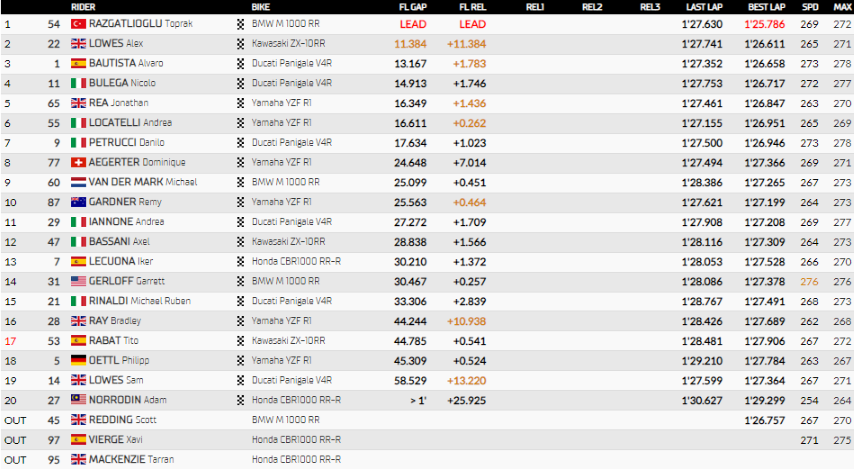
Task: Sort by the BEST LAP column header
Action: pos(766,7)
